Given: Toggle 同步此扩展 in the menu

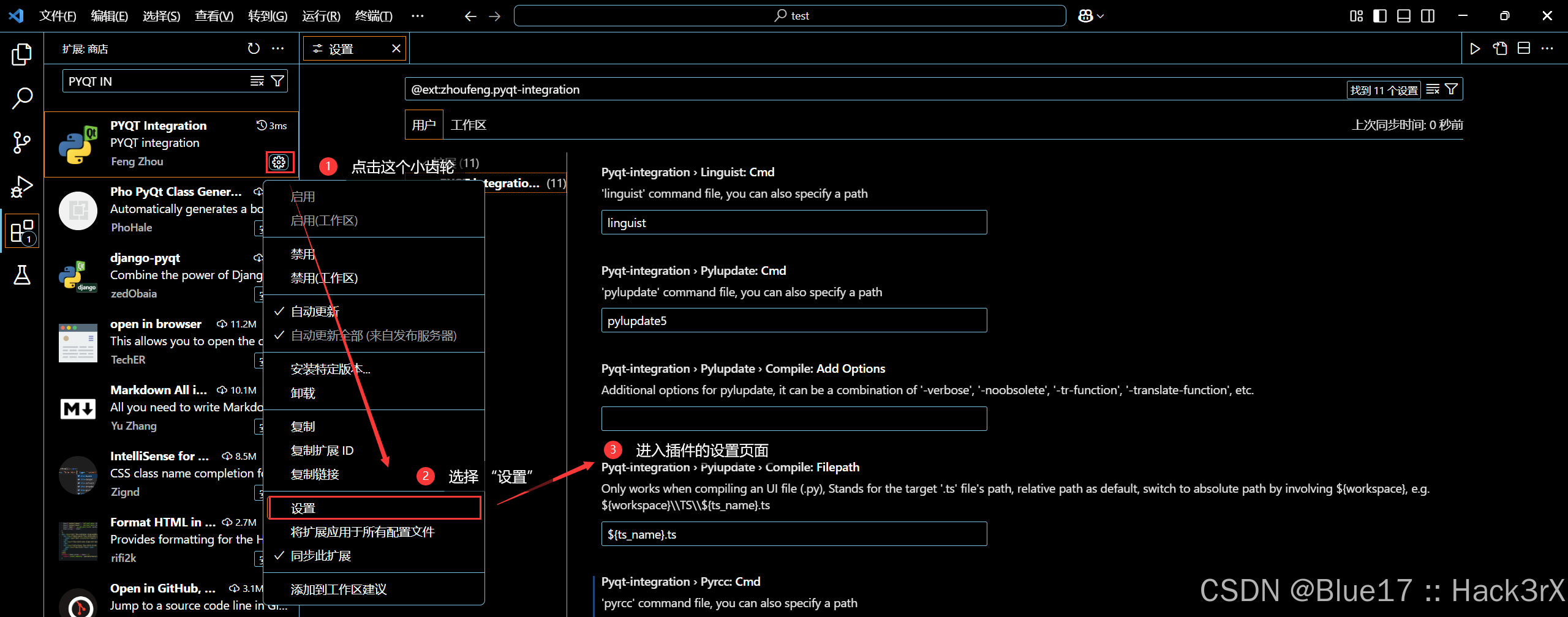Looking at the screenshot, I should [x=321, y=555].
